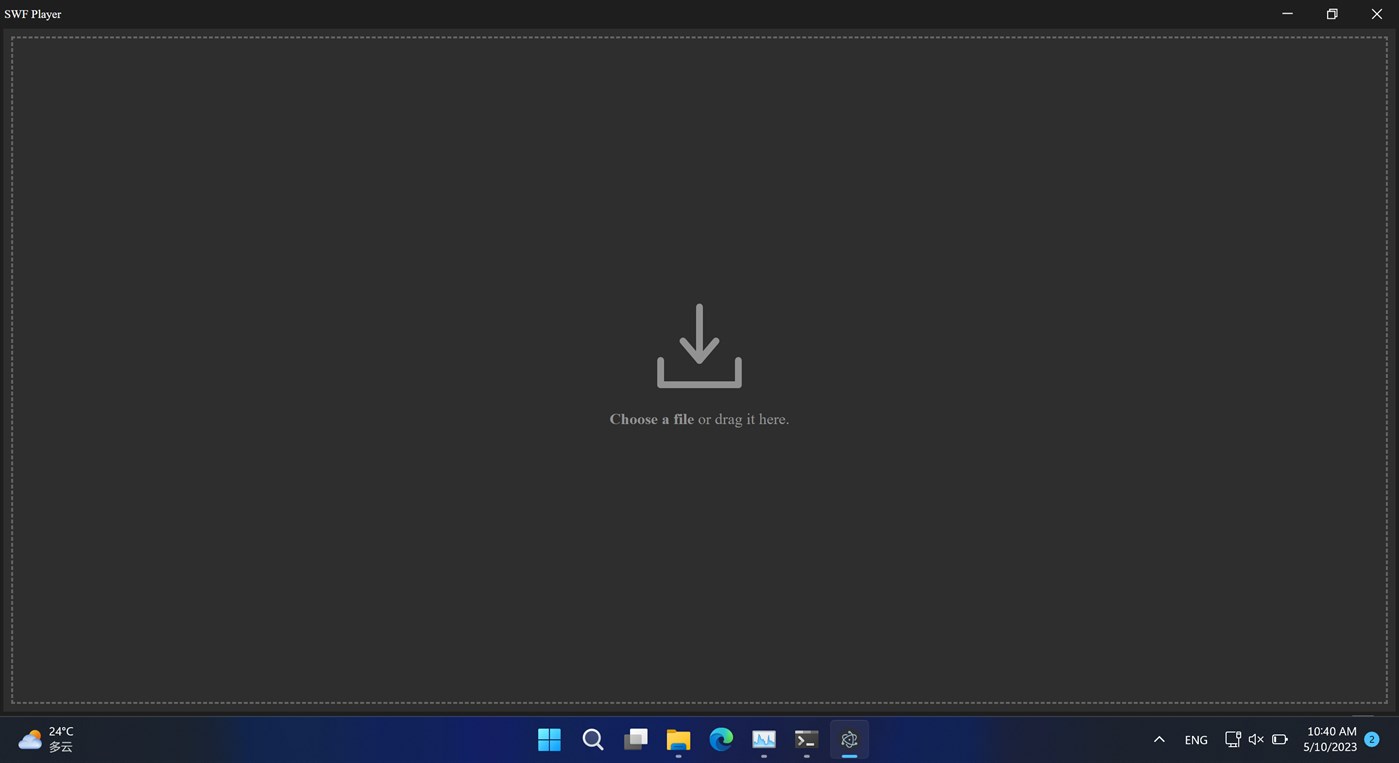Image resolution: width=1399 pixels, height=763 pixels.
Task: Open File Explorer from the taskbar
Action: pyautogui.click(x=678, y=740)
